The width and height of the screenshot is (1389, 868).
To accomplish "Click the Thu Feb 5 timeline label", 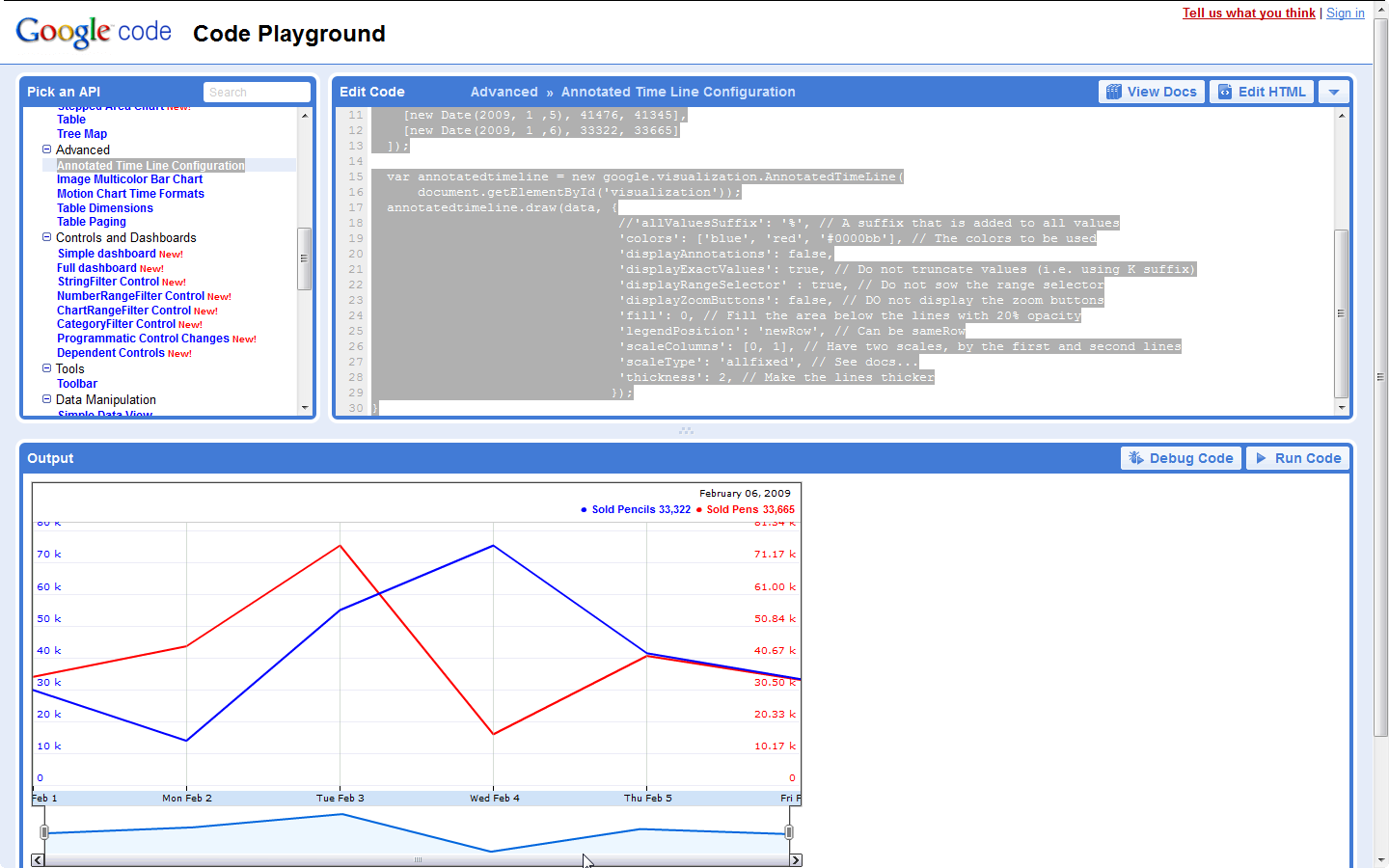I will tap(648, 799).
